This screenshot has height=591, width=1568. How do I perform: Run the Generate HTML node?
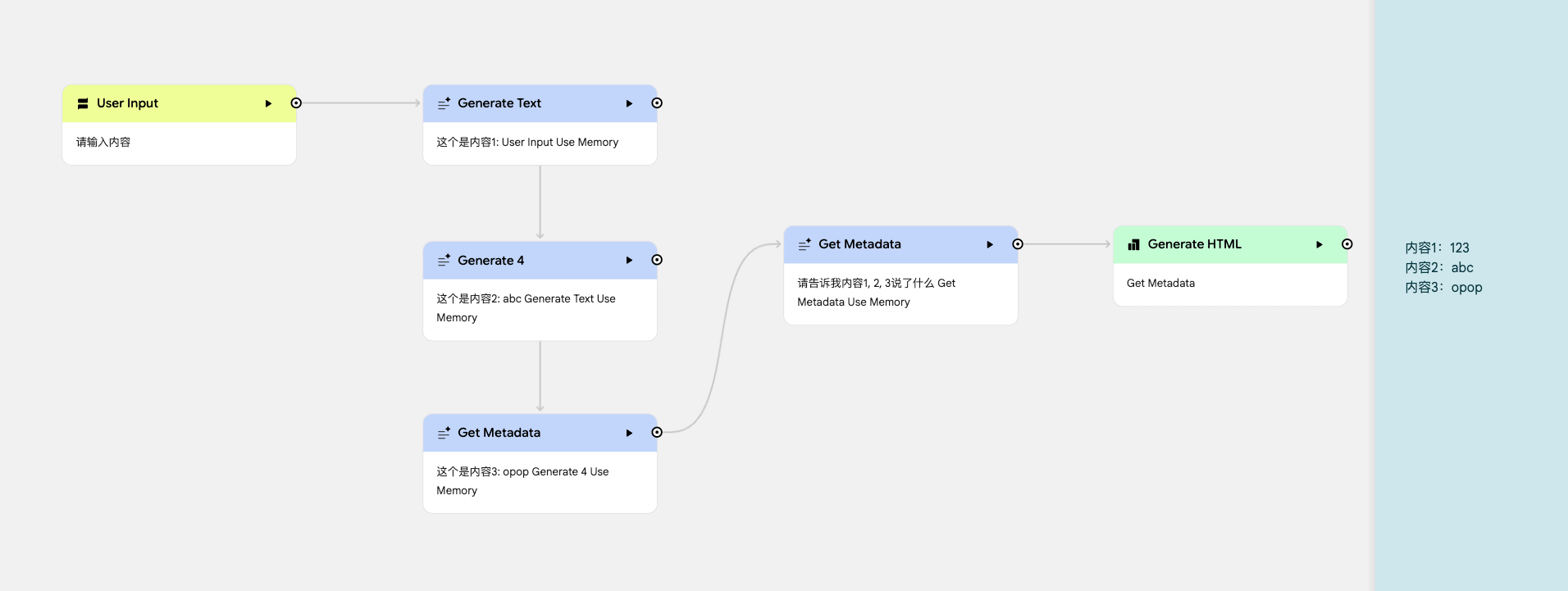[x=1319, y=244]
